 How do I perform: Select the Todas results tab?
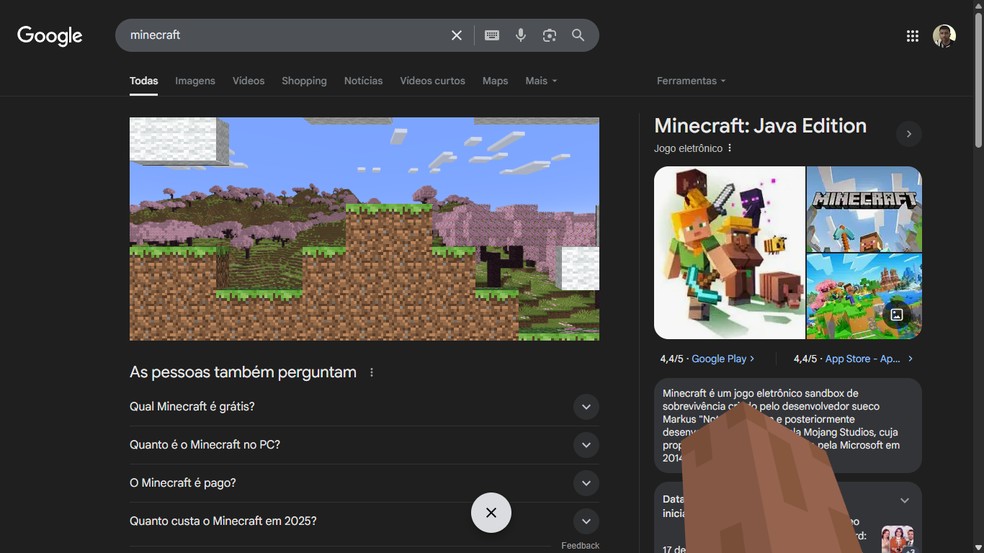144,81
